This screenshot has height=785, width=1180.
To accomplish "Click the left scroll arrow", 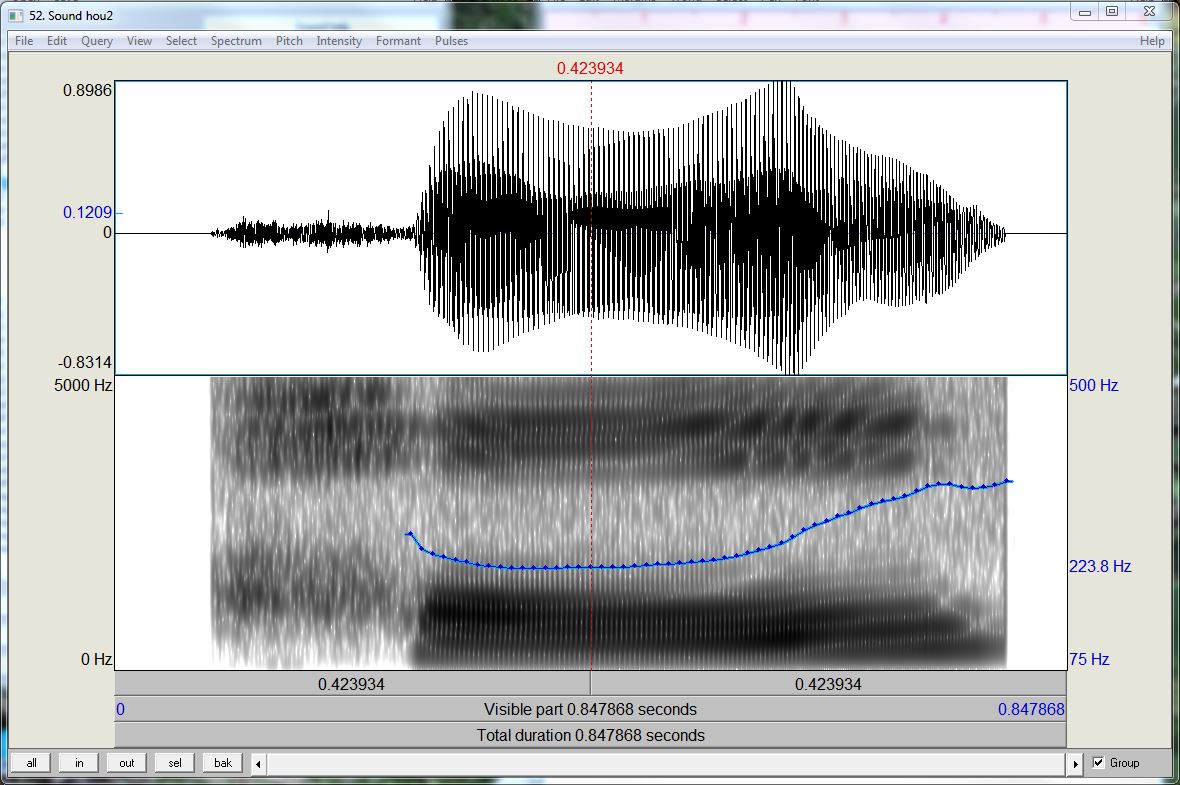I will [258, 764].
